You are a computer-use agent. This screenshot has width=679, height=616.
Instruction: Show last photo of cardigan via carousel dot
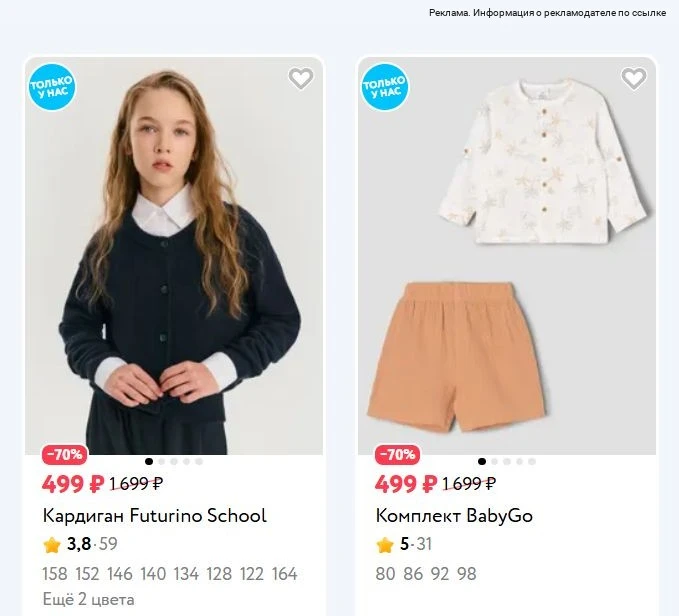point(199,461)
